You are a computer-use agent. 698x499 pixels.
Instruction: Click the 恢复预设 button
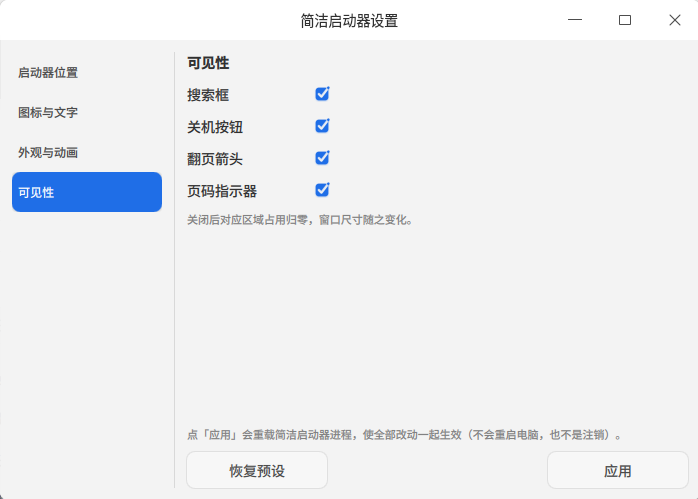point(257,471)
